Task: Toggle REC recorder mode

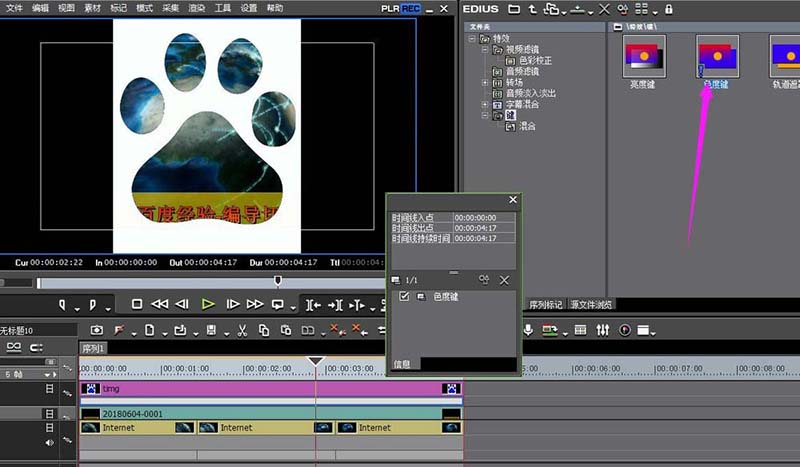Action: (x=411, y=9)
